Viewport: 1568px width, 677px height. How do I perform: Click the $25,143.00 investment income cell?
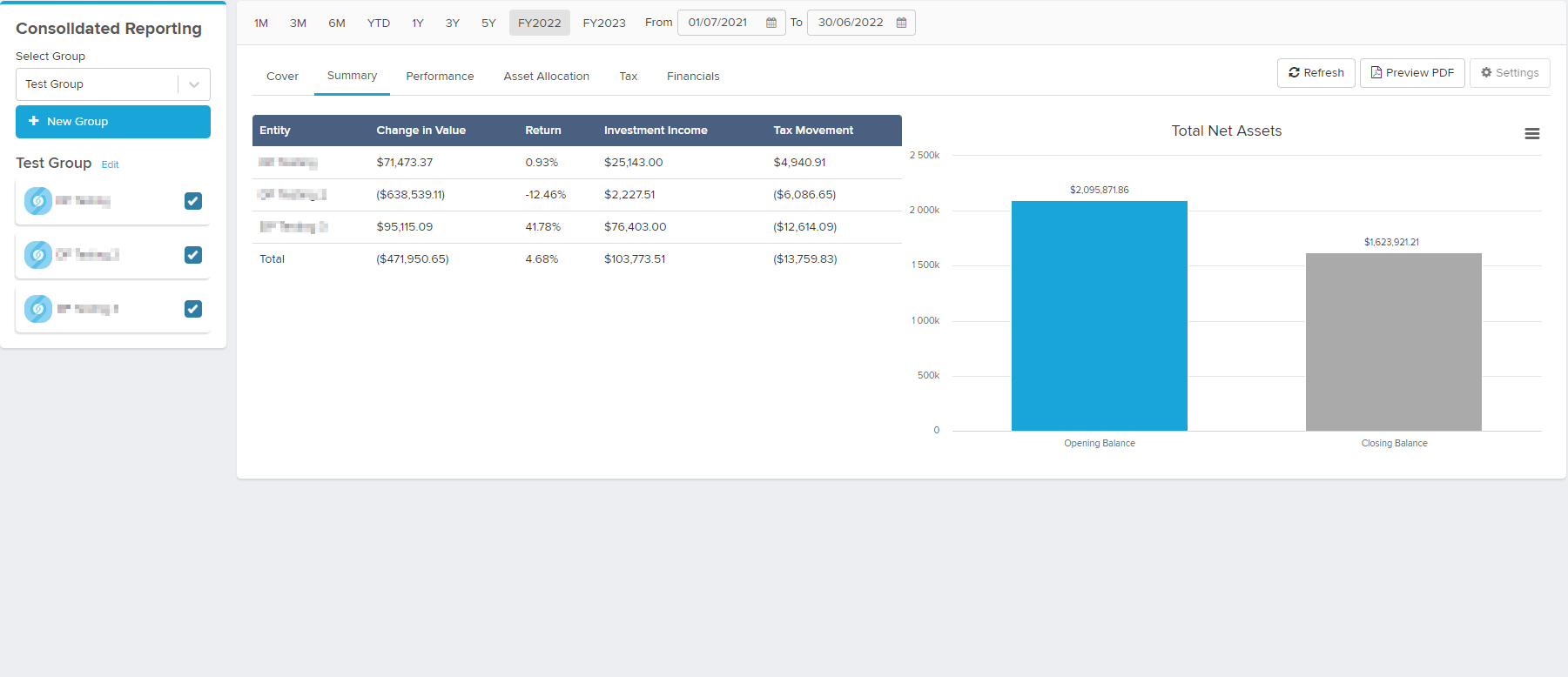point(634,163)
